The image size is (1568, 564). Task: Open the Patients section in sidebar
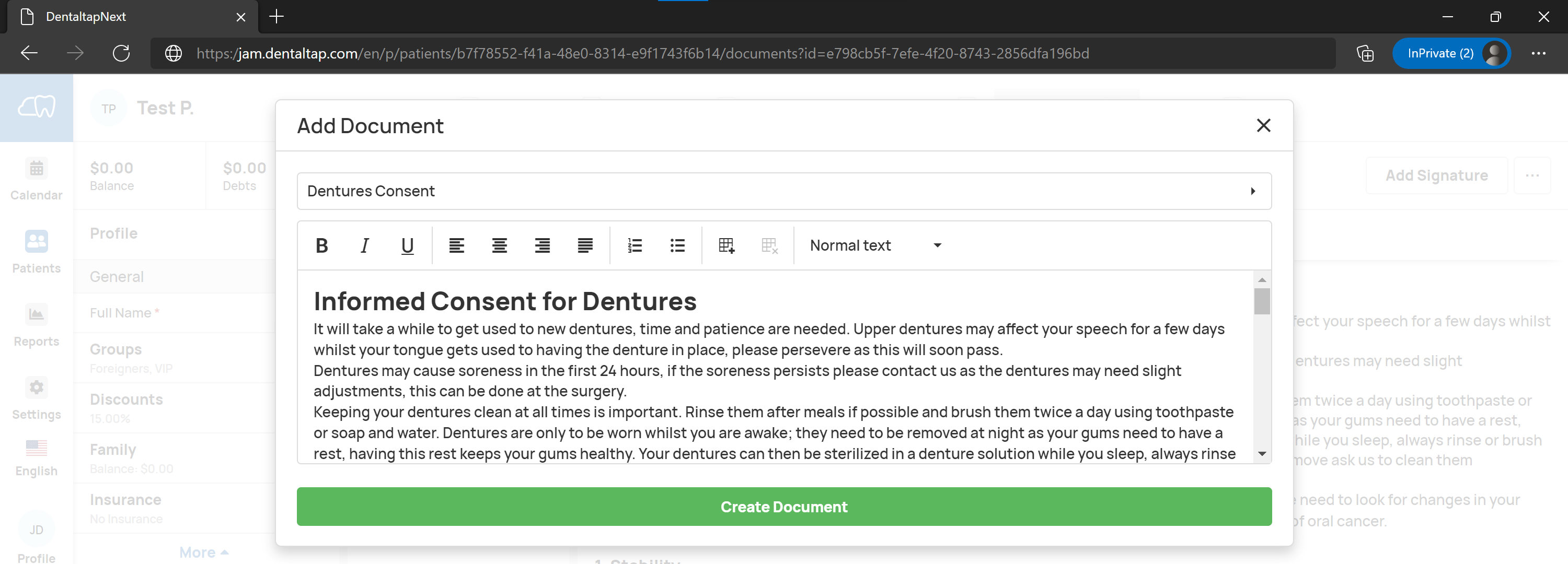click(37, 252)
